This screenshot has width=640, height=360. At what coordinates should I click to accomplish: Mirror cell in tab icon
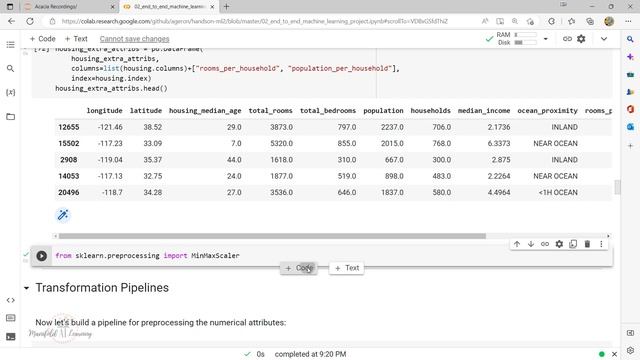(573, 244)
